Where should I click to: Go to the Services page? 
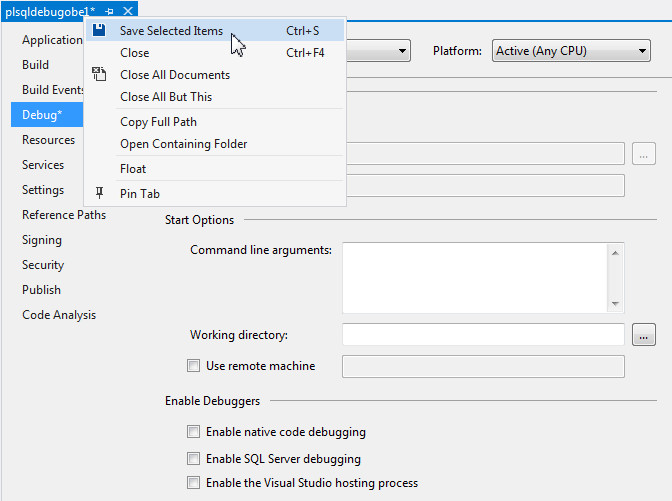coord(43,165)
